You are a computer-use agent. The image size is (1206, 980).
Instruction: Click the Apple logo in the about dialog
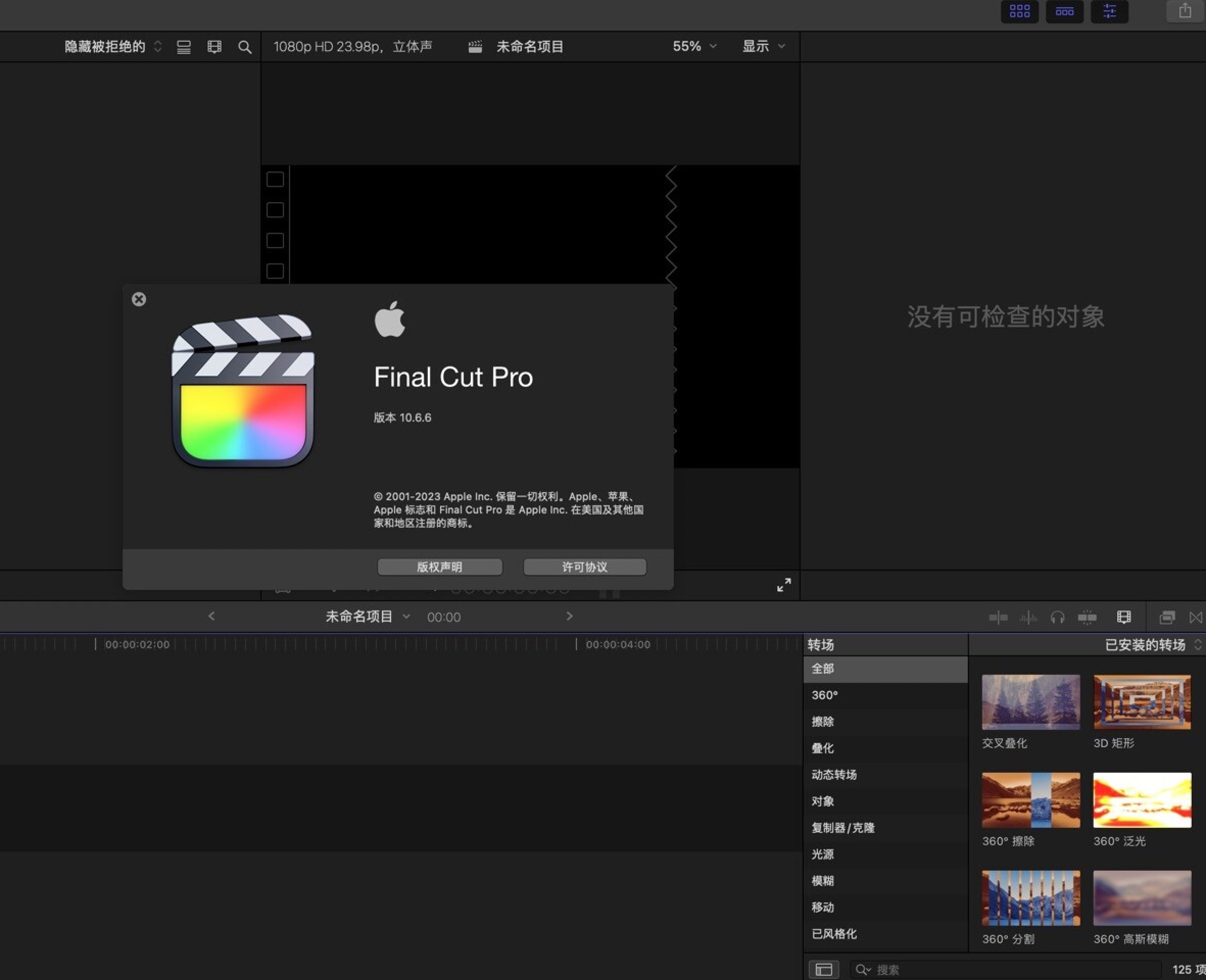pos(390,319)
